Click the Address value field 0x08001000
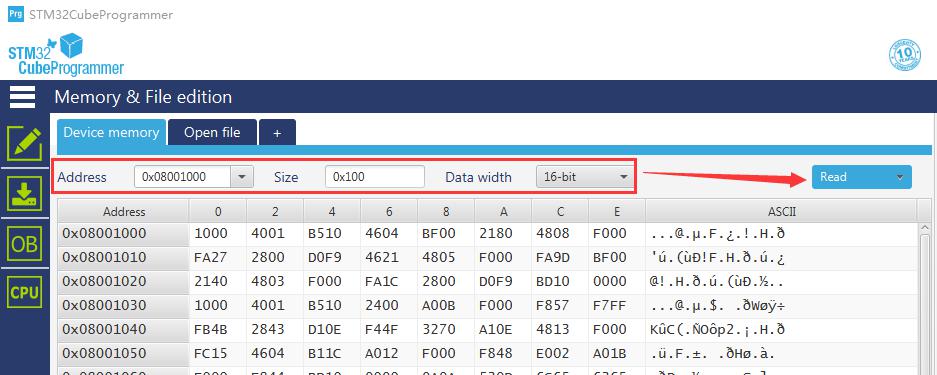The width and height of the screenshot is (937, 375). click(x=182, y=177)
